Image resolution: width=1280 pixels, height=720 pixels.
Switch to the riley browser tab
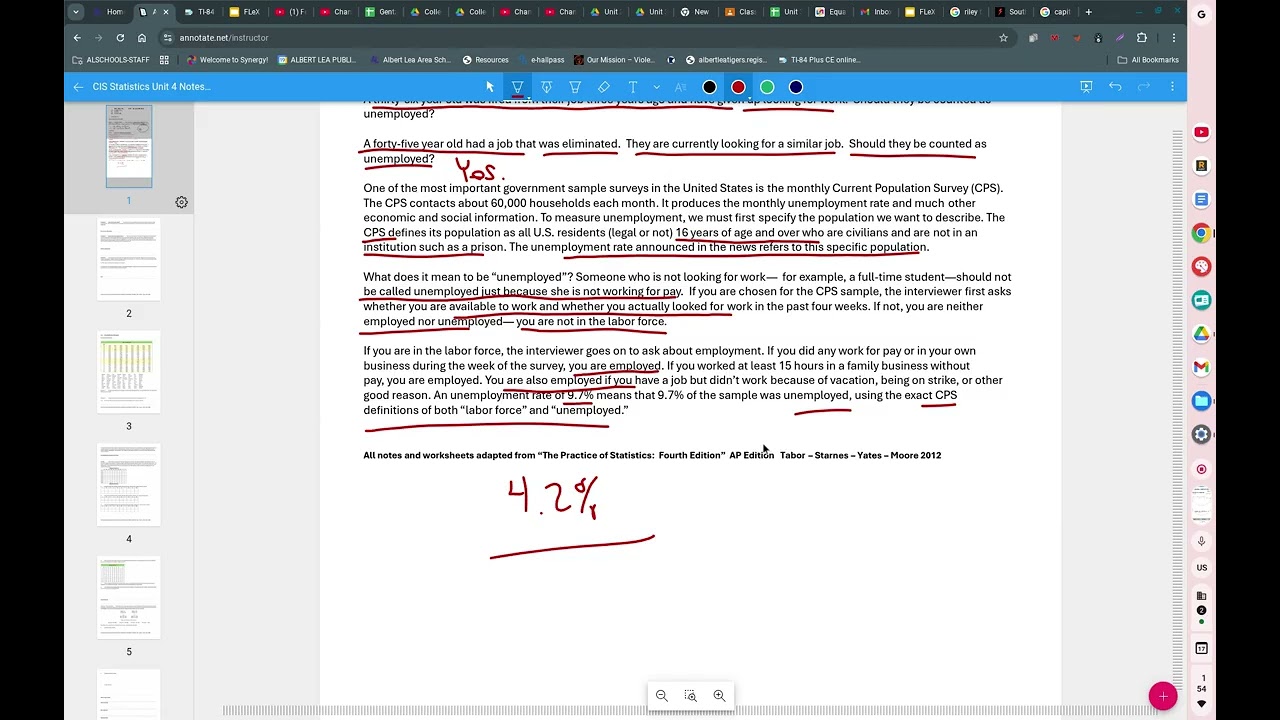tap(965, 12)
